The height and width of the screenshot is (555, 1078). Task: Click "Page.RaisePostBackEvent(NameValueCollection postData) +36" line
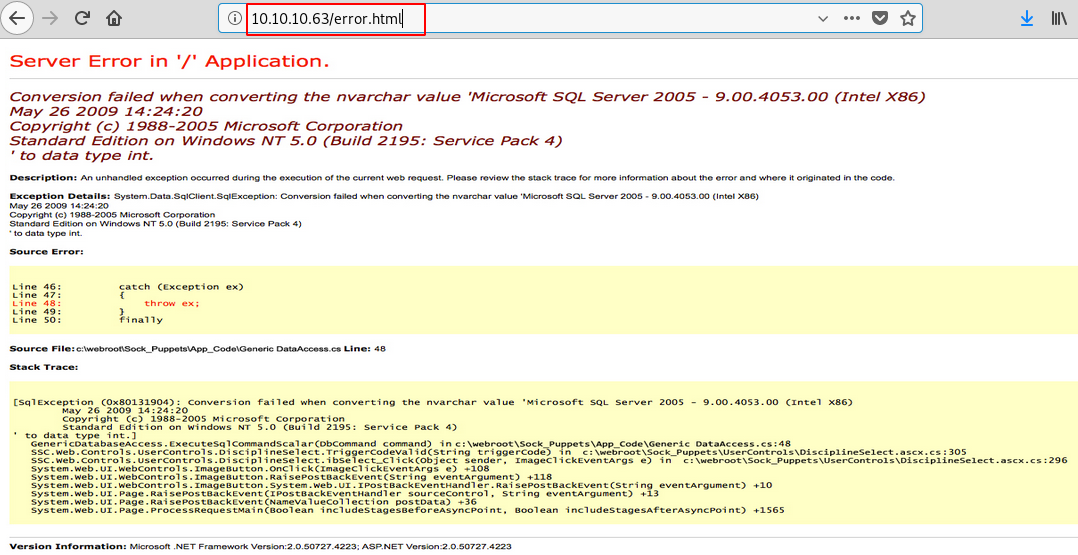254,502
